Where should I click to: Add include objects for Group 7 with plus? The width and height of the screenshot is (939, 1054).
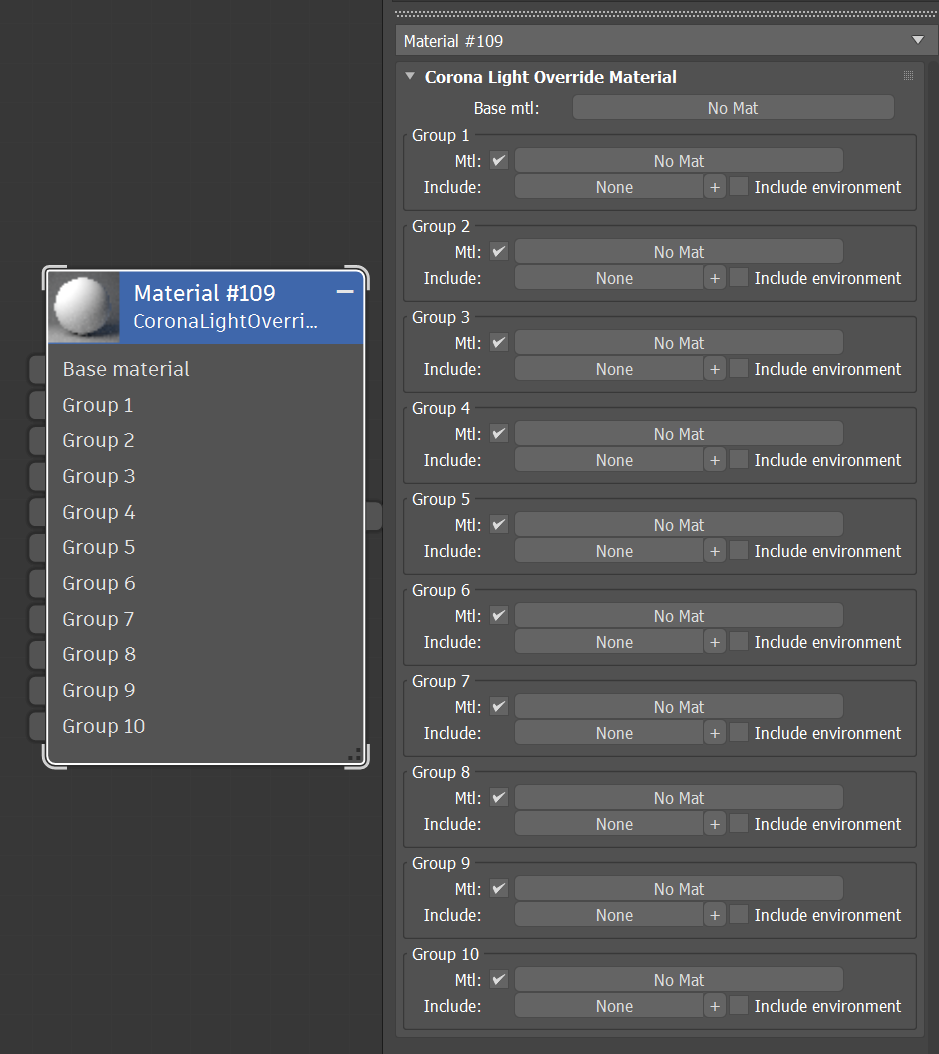click(x=715, y=733)
